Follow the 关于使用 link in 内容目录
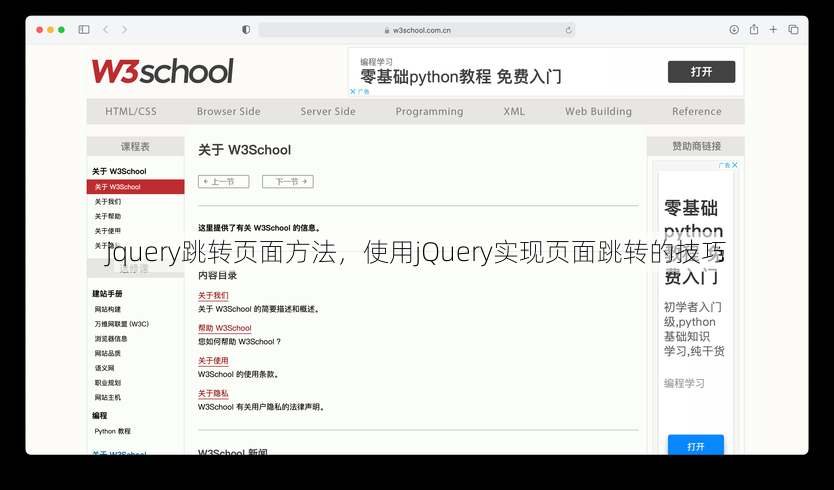834x490 pixels. coord(213,361)
